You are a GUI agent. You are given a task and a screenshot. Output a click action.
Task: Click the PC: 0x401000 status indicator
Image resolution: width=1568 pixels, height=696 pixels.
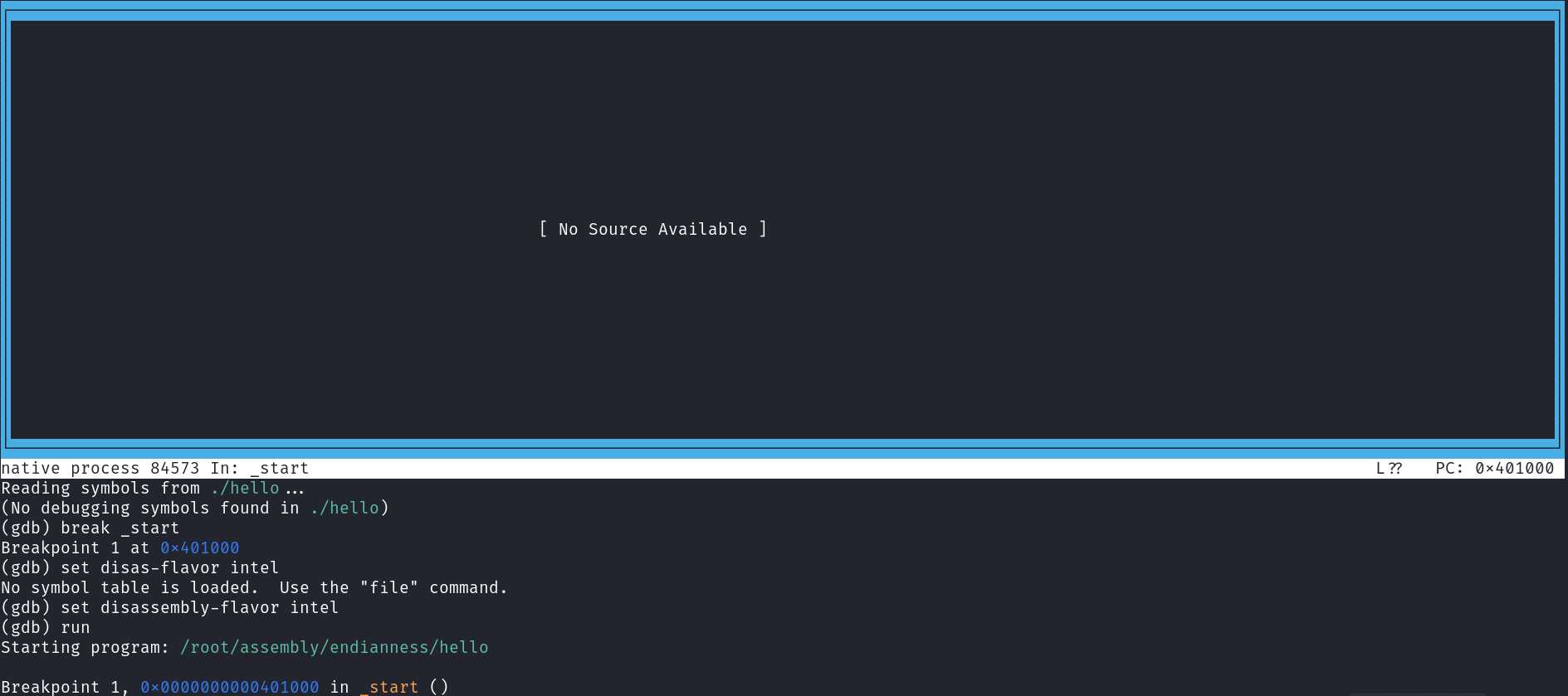coord(1494,469)
